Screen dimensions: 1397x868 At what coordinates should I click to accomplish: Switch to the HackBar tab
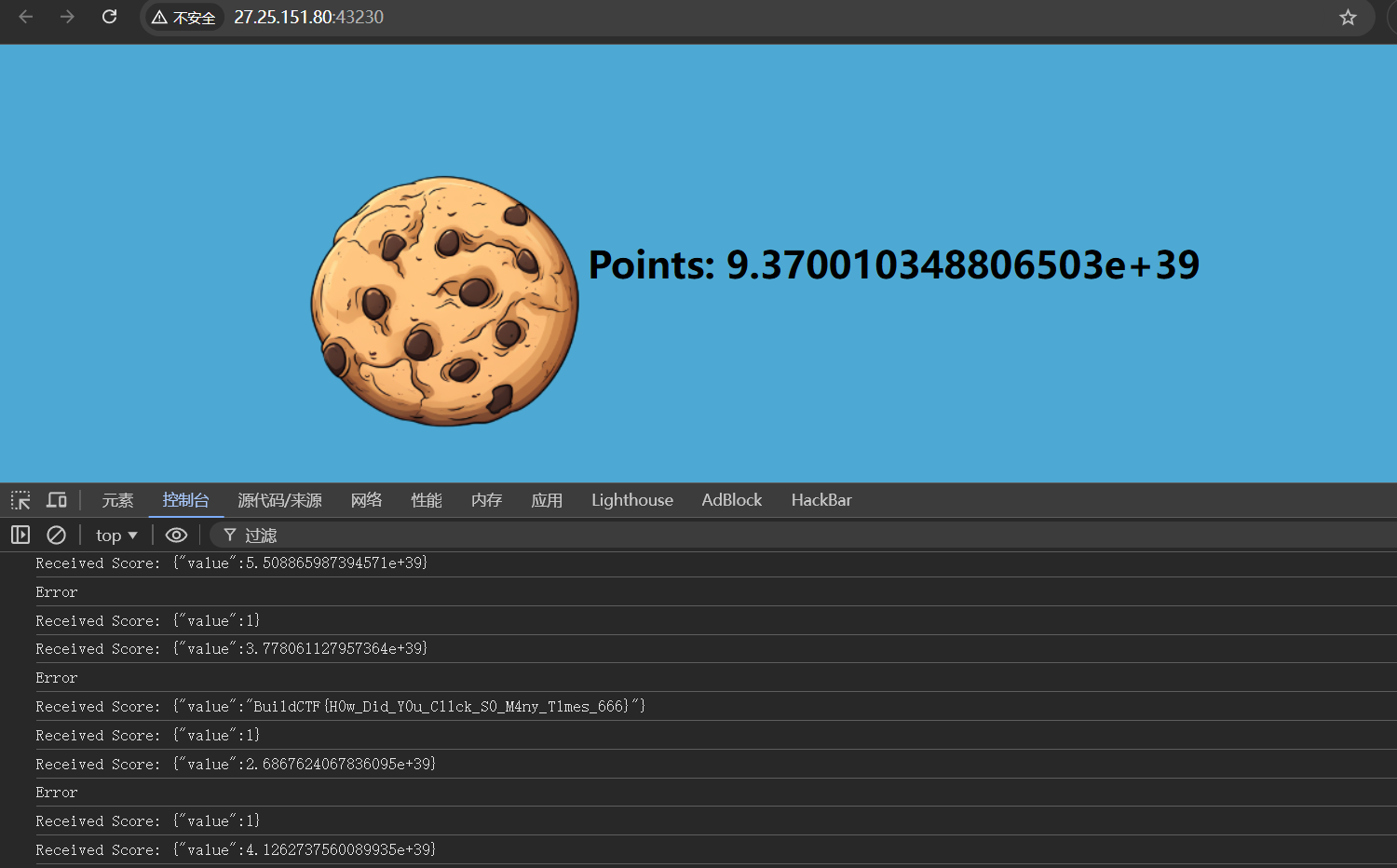(x=821, y=500)
